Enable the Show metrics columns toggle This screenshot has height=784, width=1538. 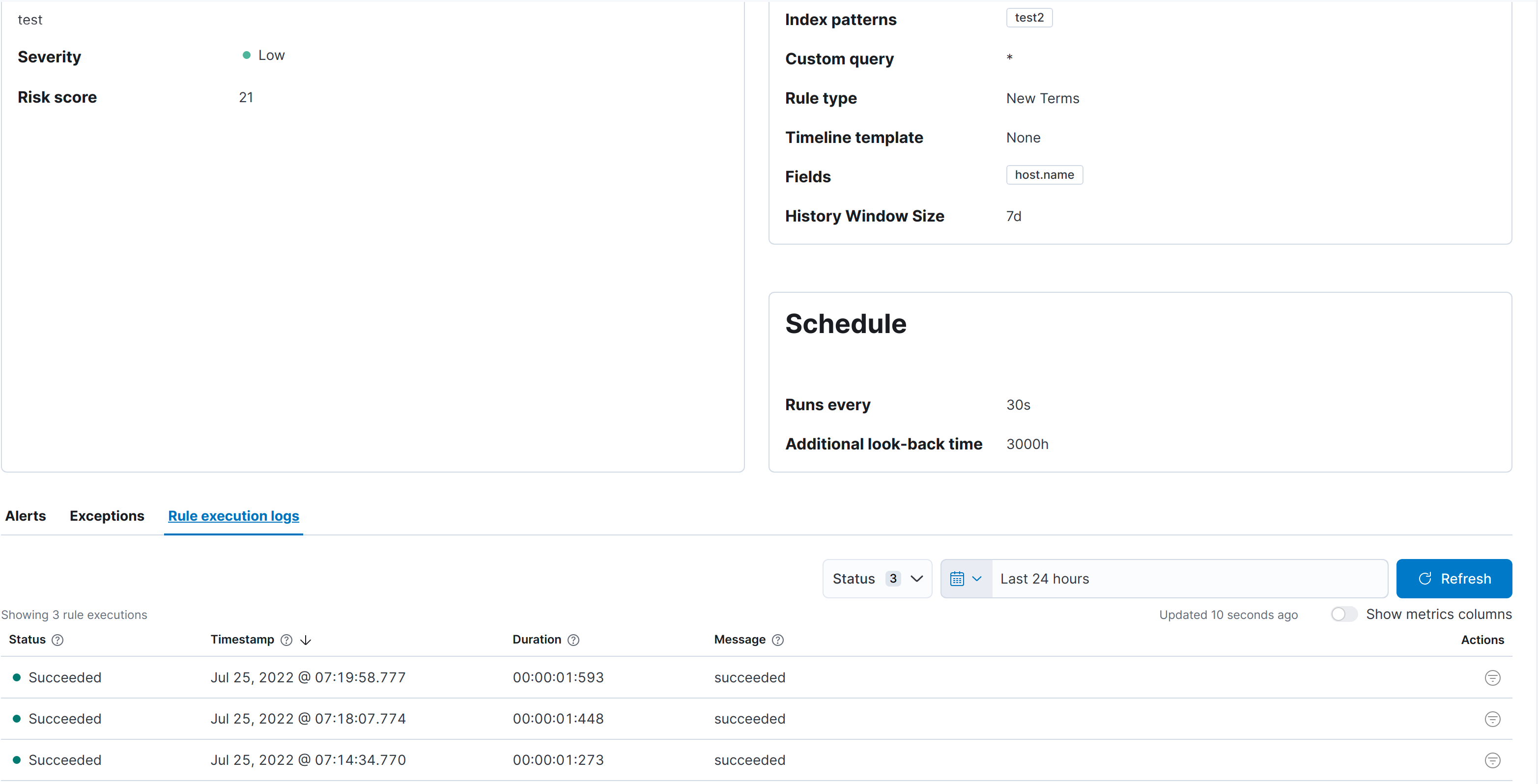[x=1343, y=614]
